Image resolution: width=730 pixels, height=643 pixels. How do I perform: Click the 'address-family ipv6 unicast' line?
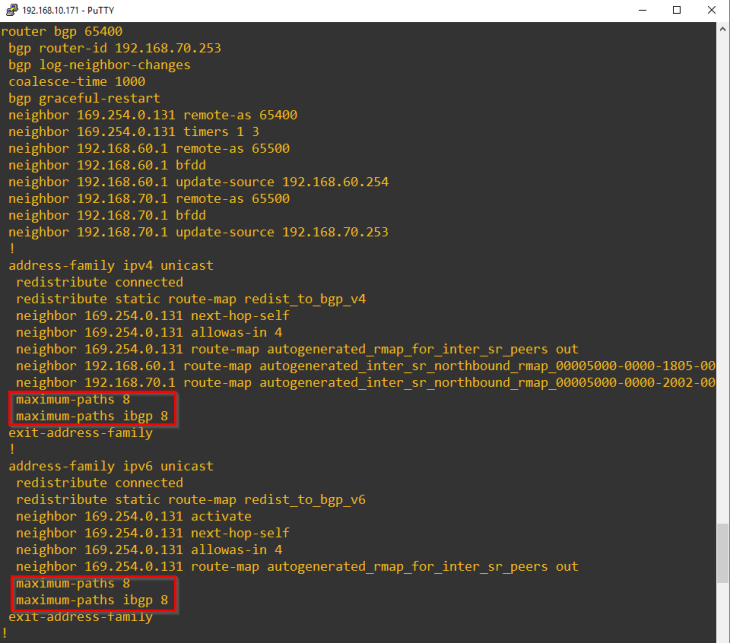(110, 466)
